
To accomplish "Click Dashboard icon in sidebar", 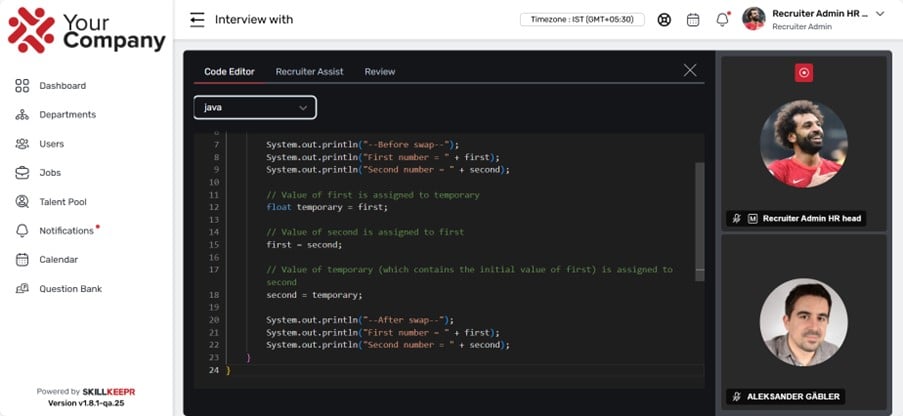I will tap(22, 86).
